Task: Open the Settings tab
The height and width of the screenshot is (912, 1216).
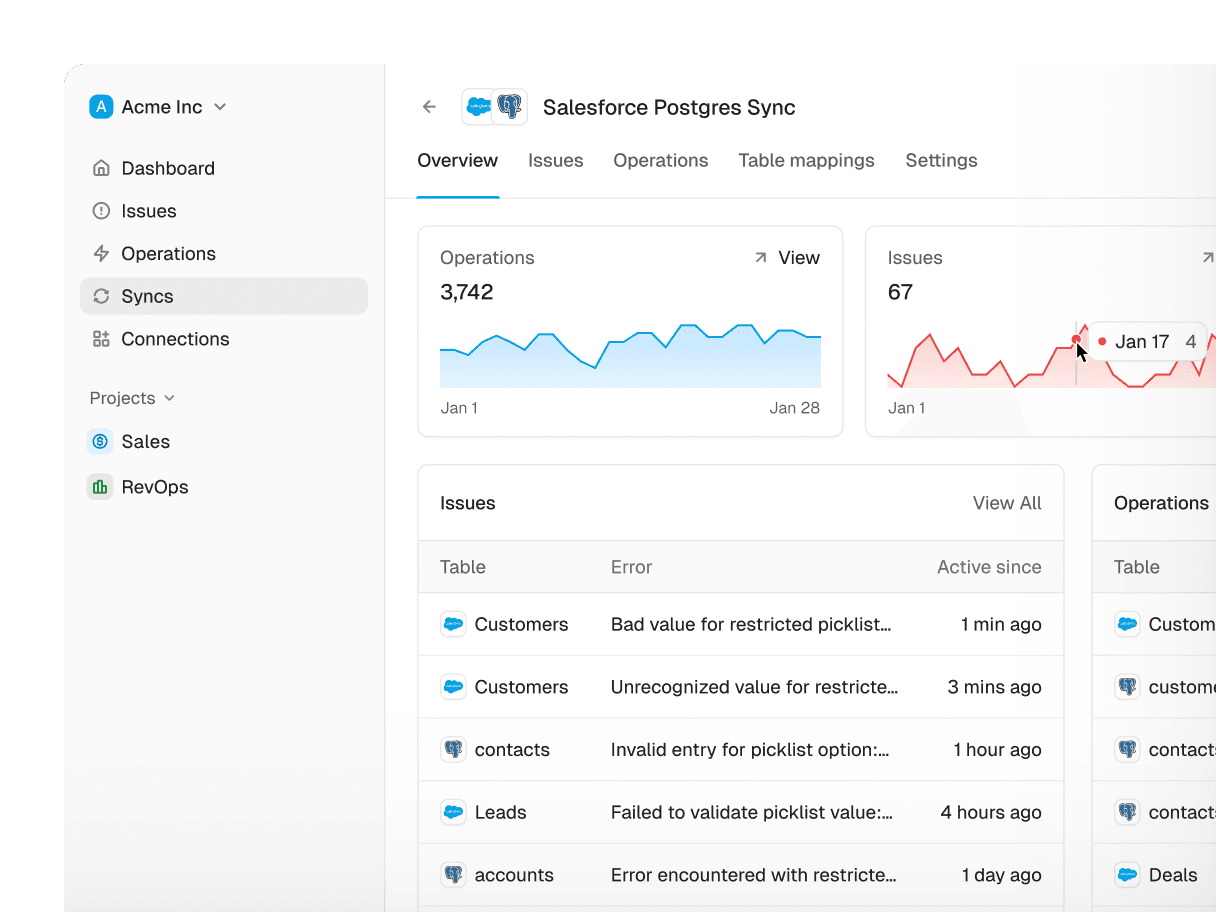Action: pos(941,161)
